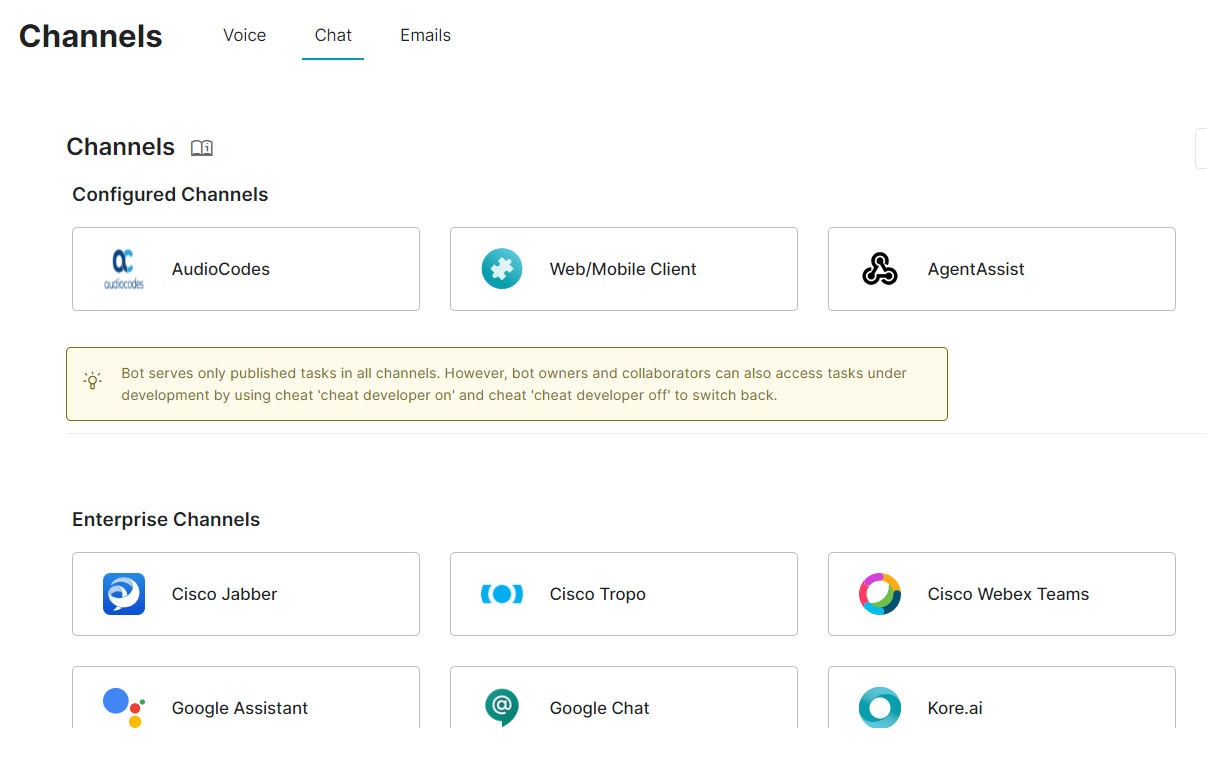
Task: Select the Chat tab
Action: pos(333,35)
